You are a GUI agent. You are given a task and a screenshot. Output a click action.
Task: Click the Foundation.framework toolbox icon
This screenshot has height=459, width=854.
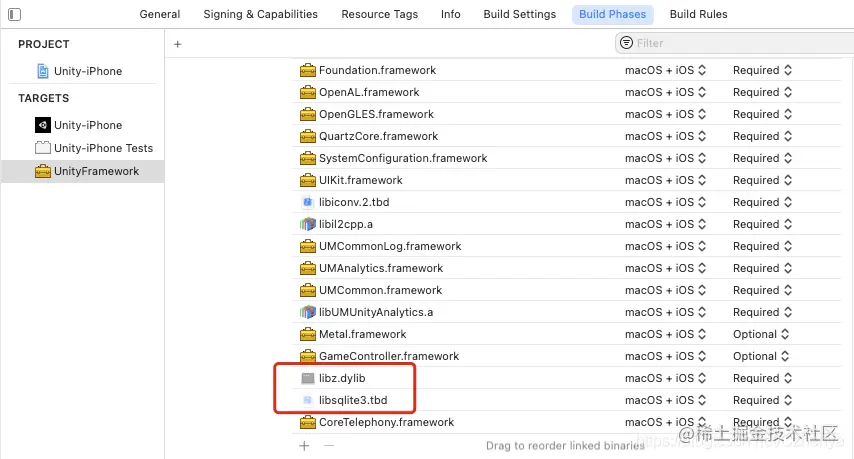pos(308,70)
